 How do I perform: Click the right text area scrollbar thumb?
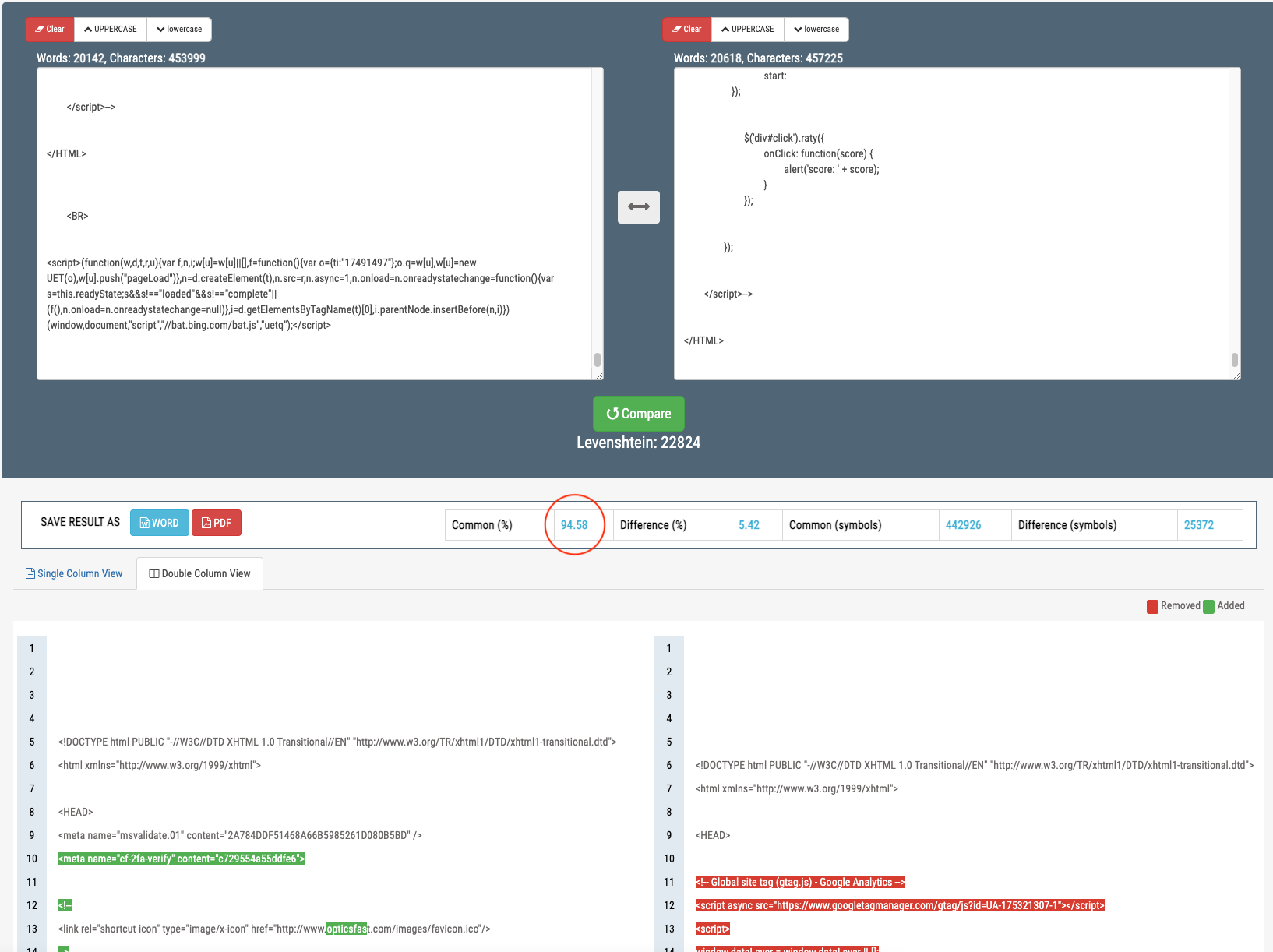coord(1235,360)
